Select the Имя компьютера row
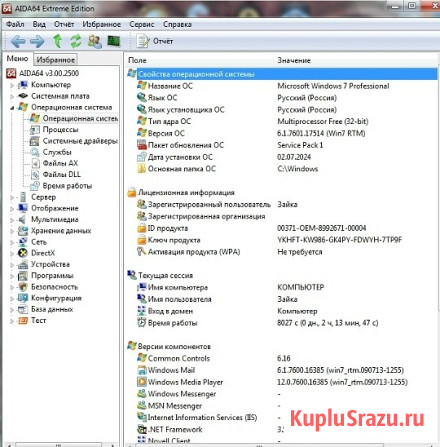 pyautogui.click(x=282, y=287)
